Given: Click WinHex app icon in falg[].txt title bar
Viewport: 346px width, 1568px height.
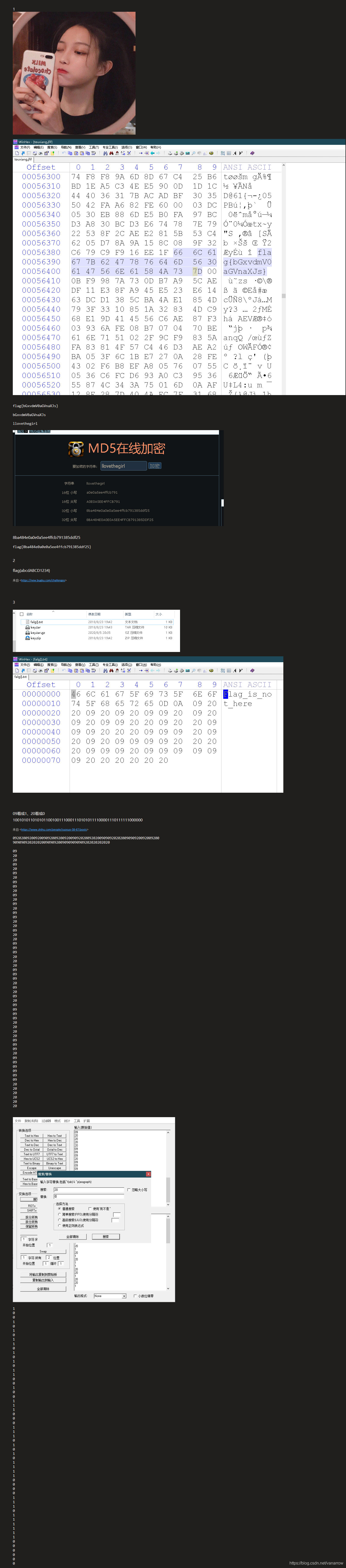Looking at the screenshot, I should click(15, 659).
